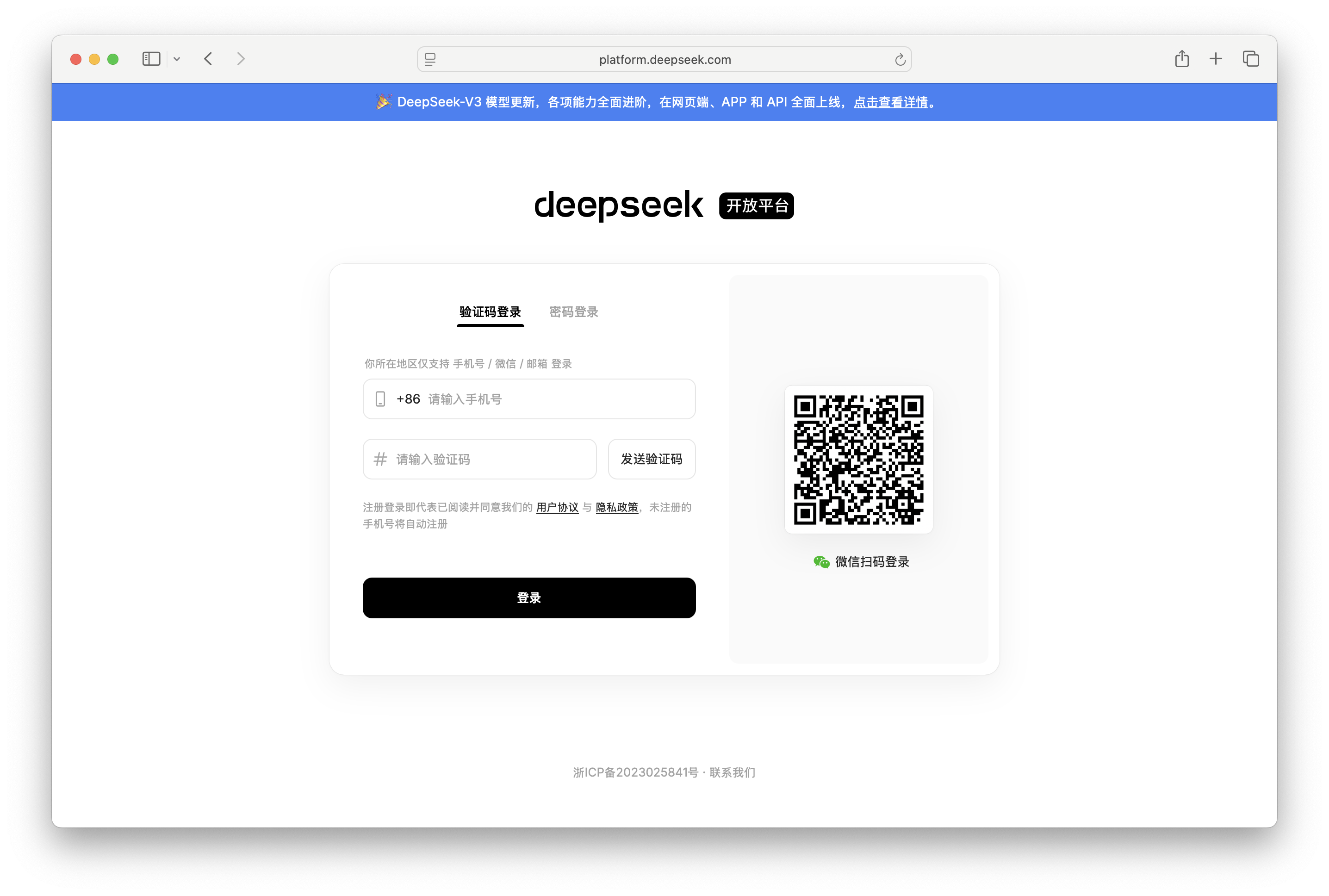This screenshot has width=1329, height=896.
Task: Click the 登录 button
Action: (x=528, y=597)
